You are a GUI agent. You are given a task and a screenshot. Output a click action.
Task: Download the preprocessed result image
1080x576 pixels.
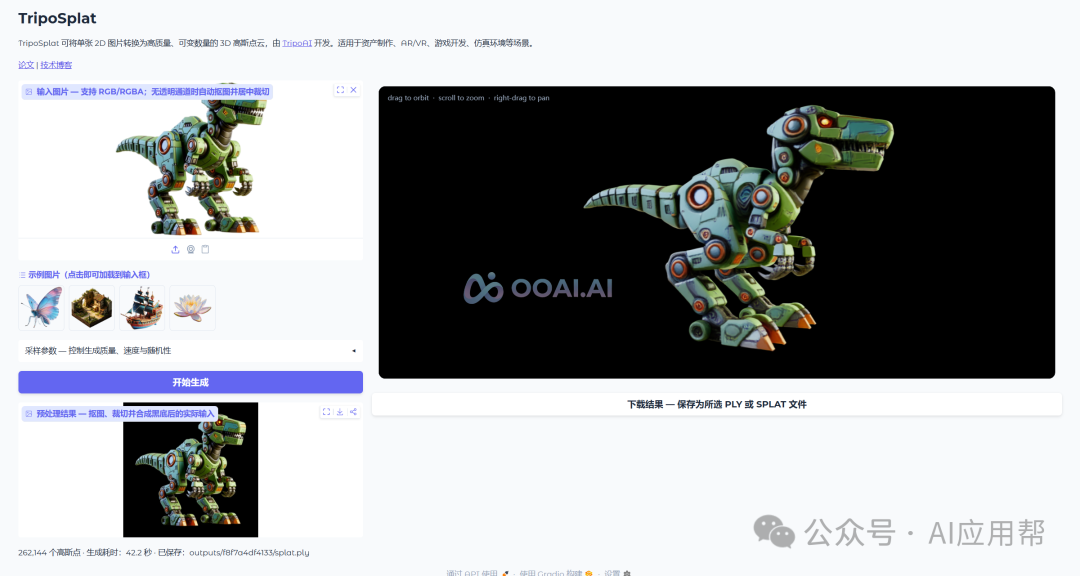coord(340,412)
